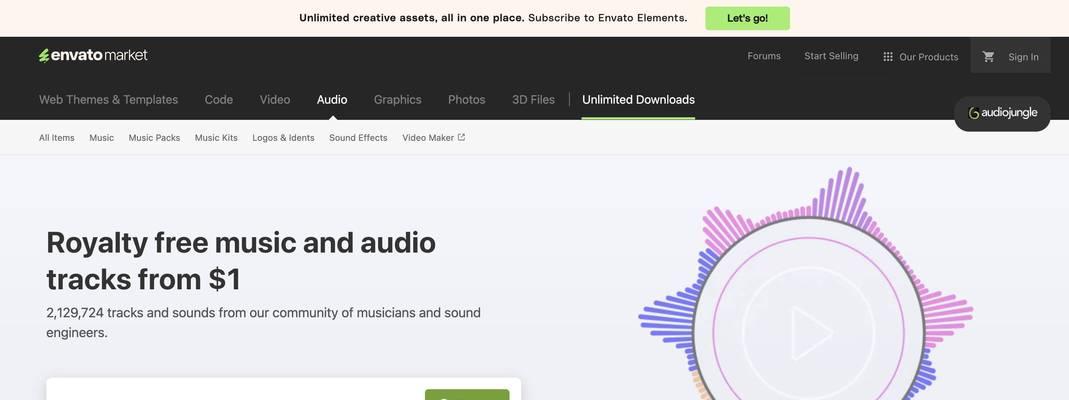Open Logos & Idents subcategory

coord(284,138)
